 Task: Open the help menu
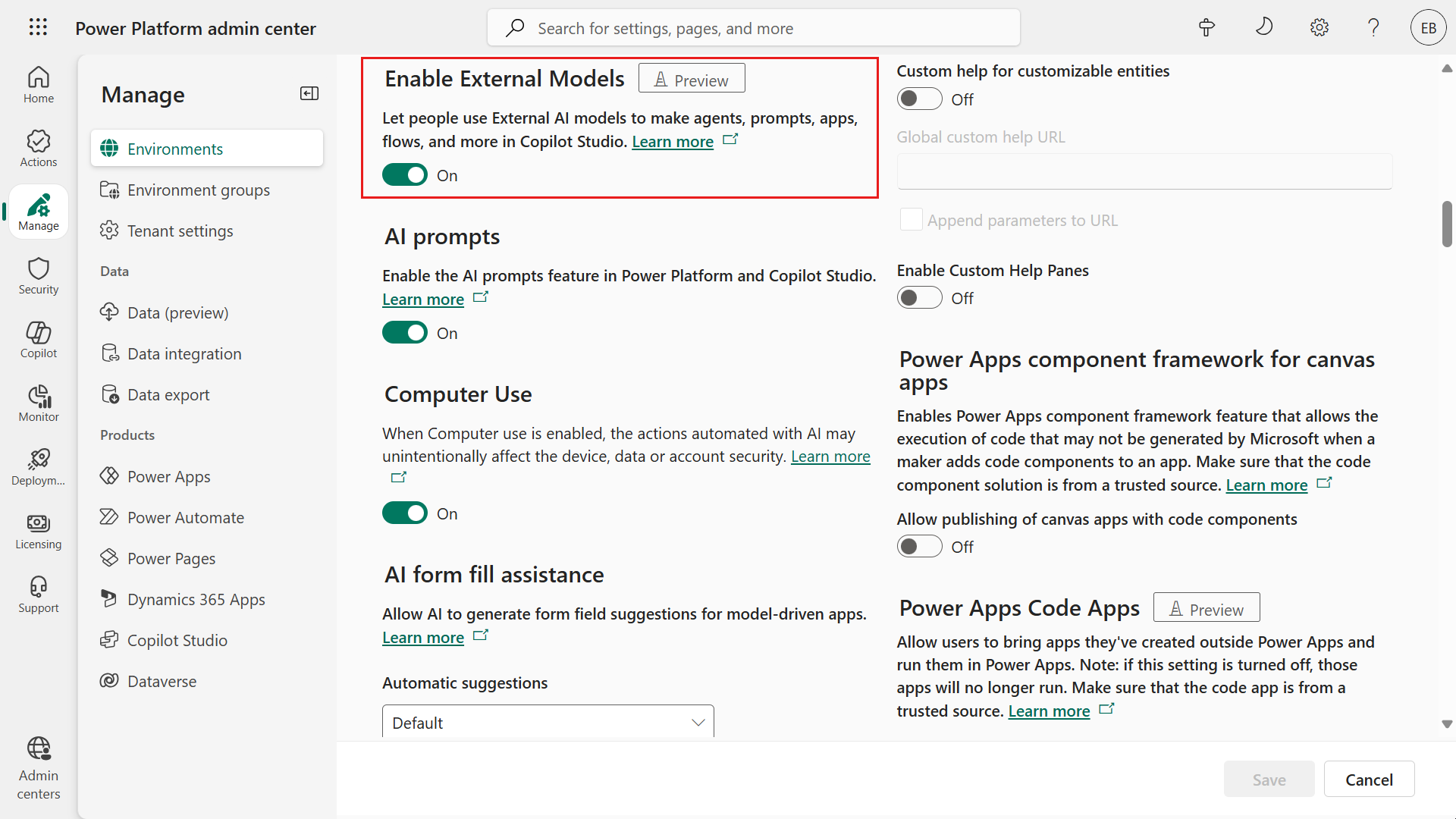1373,27
